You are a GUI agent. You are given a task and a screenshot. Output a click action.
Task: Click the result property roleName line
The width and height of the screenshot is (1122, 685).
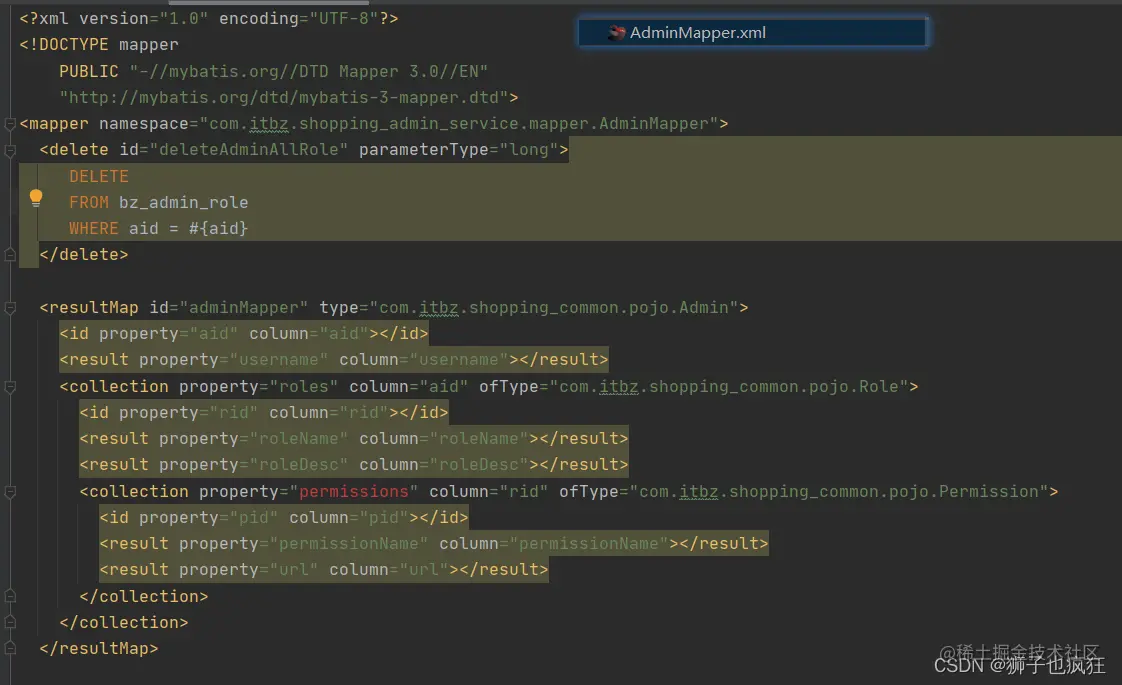coord(353,438)
